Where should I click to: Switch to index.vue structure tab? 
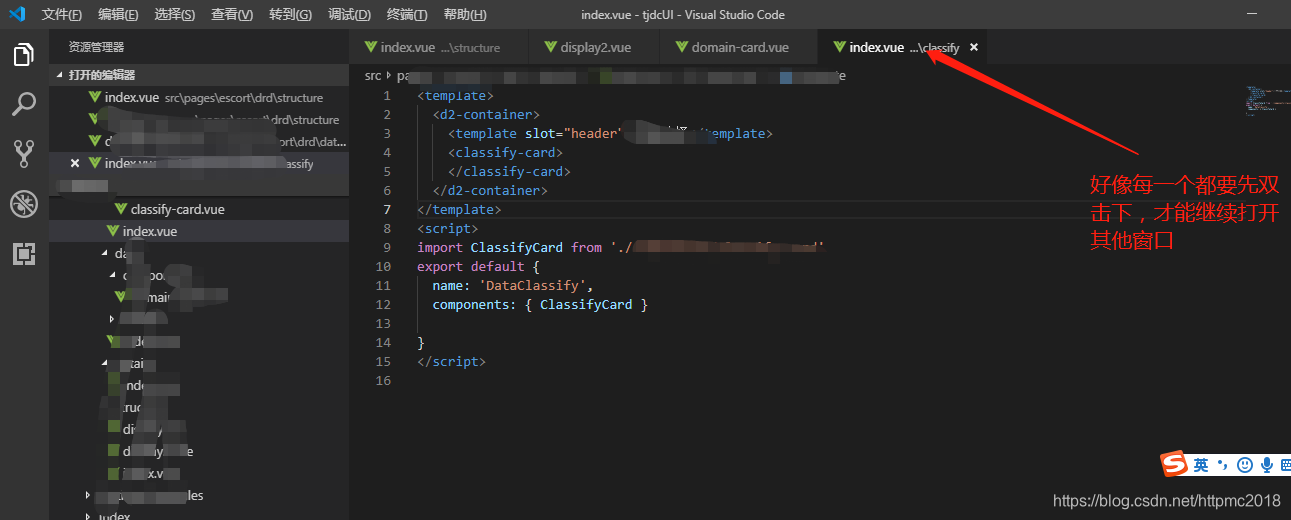click(439, 47)
